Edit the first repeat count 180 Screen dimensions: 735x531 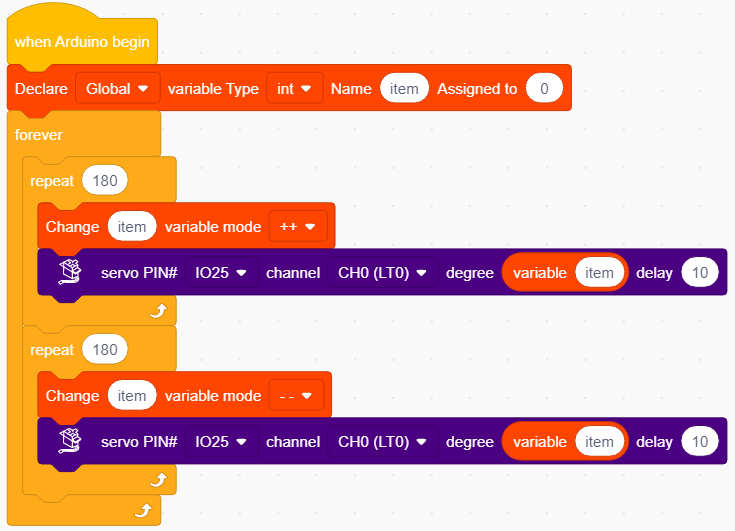tap(105, 180)
